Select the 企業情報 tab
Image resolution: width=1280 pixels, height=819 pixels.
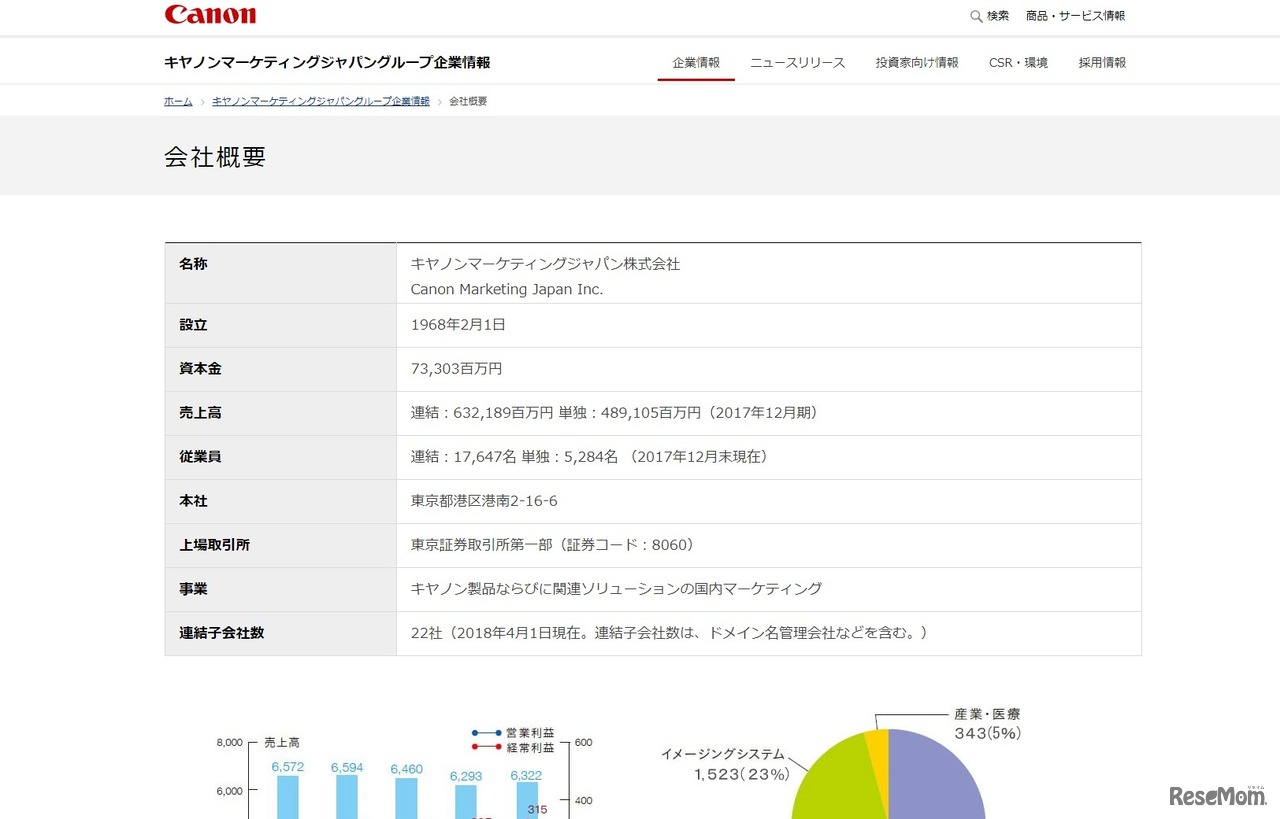point(696,62)
